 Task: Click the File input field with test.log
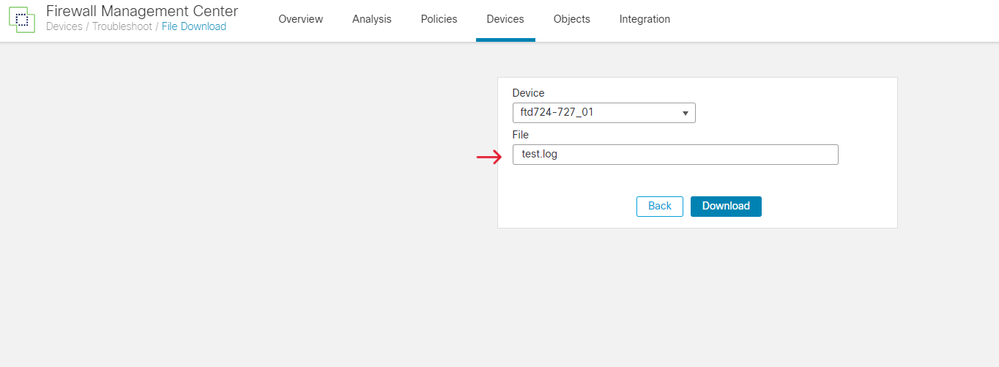pyautogui.click(x=675, y=154)
